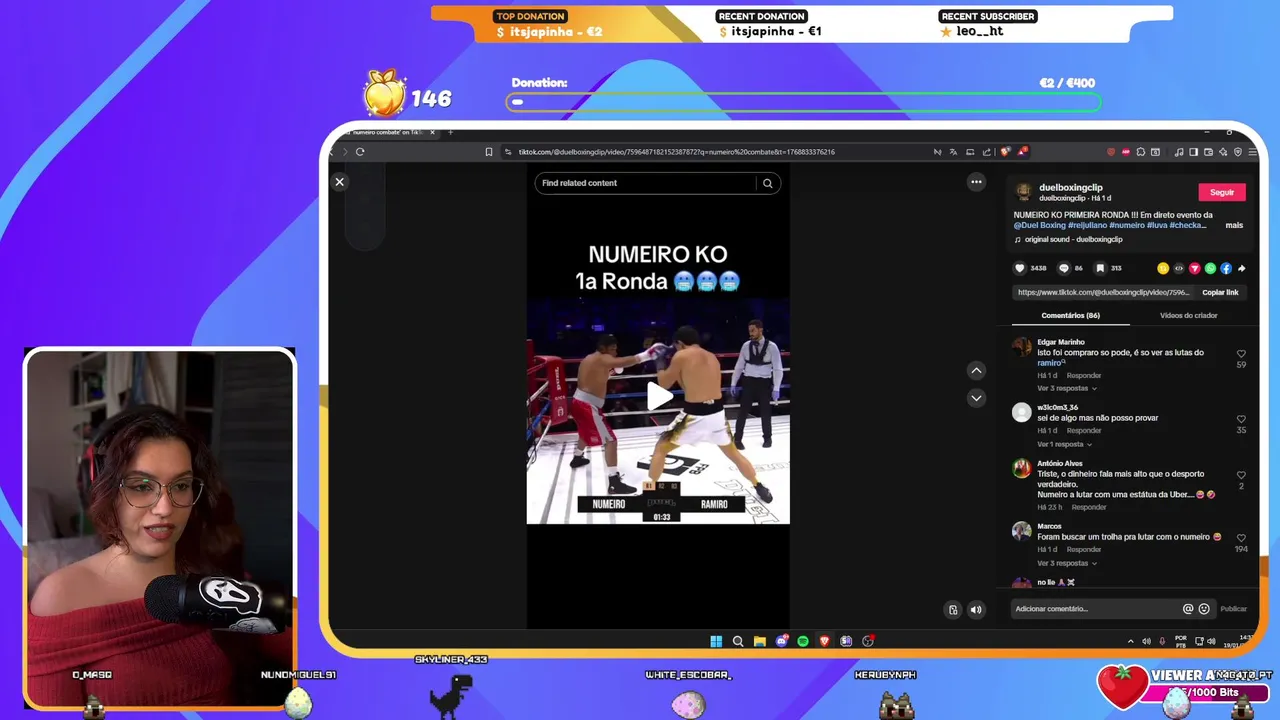This screenshot has height=720, width=1280.
Task: Open original sound - duelboxingclip link
Action: [1073, 240]
